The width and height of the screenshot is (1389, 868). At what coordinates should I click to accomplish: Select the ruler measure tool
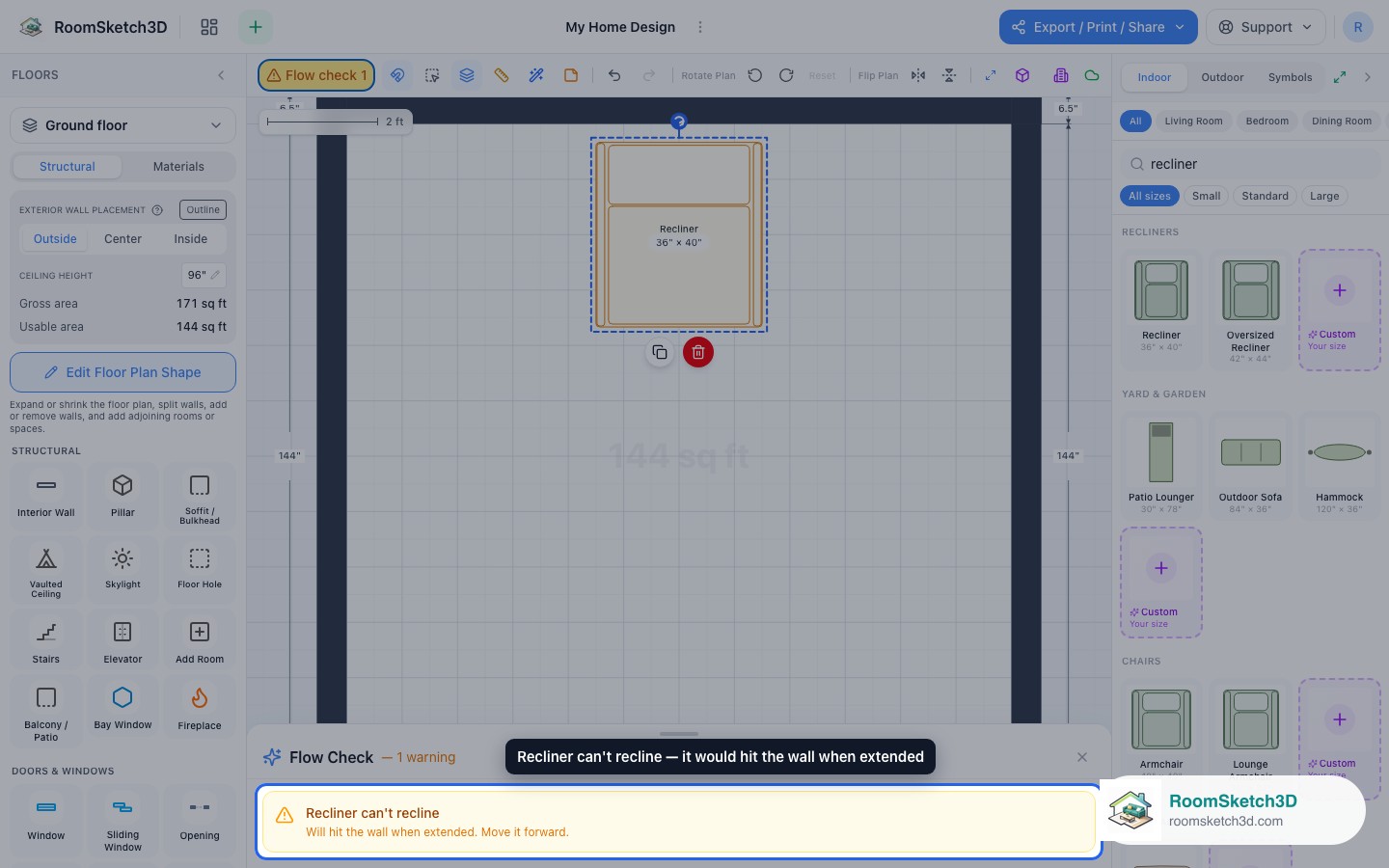502,75
